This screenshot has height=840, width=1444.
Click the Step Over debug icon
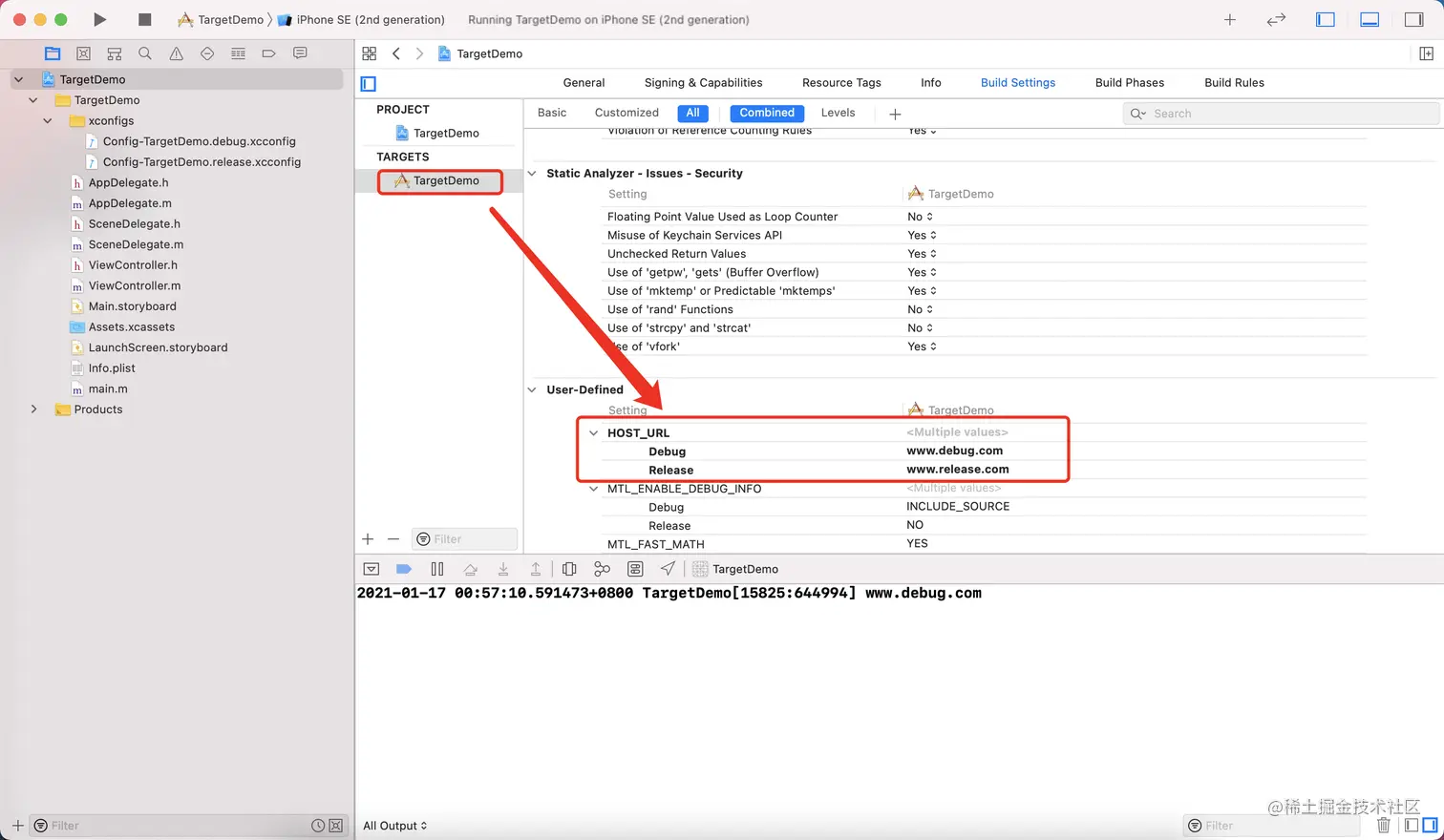tap(470, 569)
